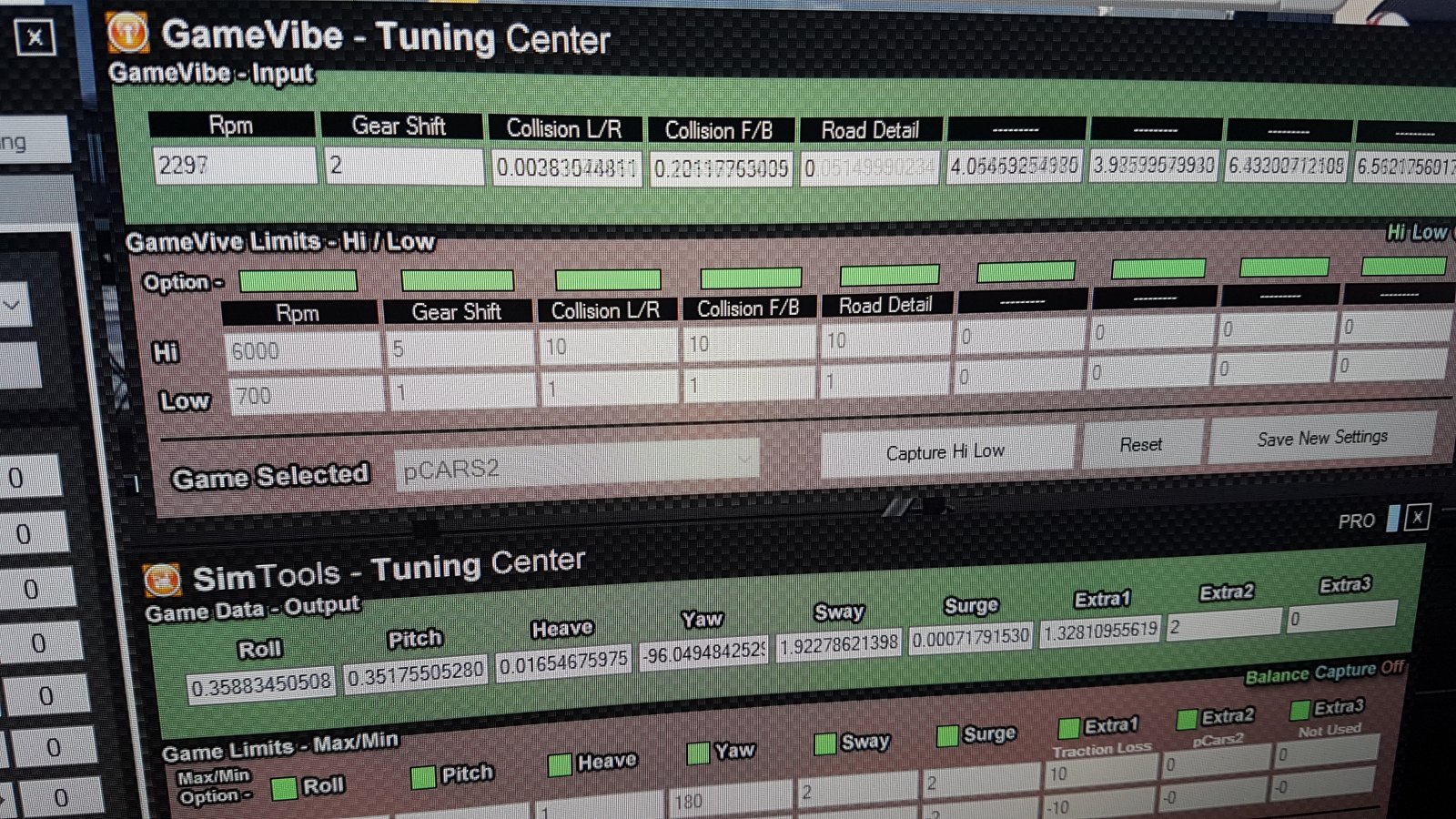Toggle the Road Detail option green box

click(889, 274)
